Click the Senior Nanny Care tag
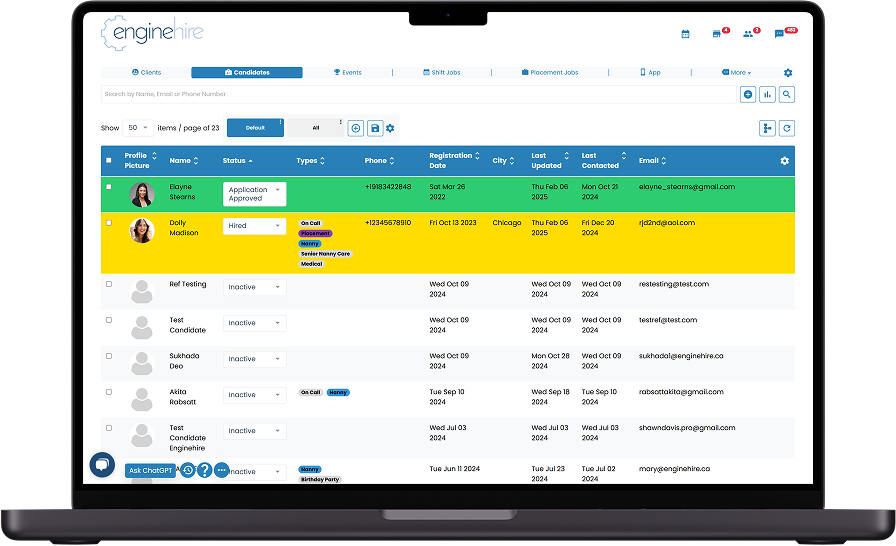The image size is (896, 546). click(x=325, y=254)
